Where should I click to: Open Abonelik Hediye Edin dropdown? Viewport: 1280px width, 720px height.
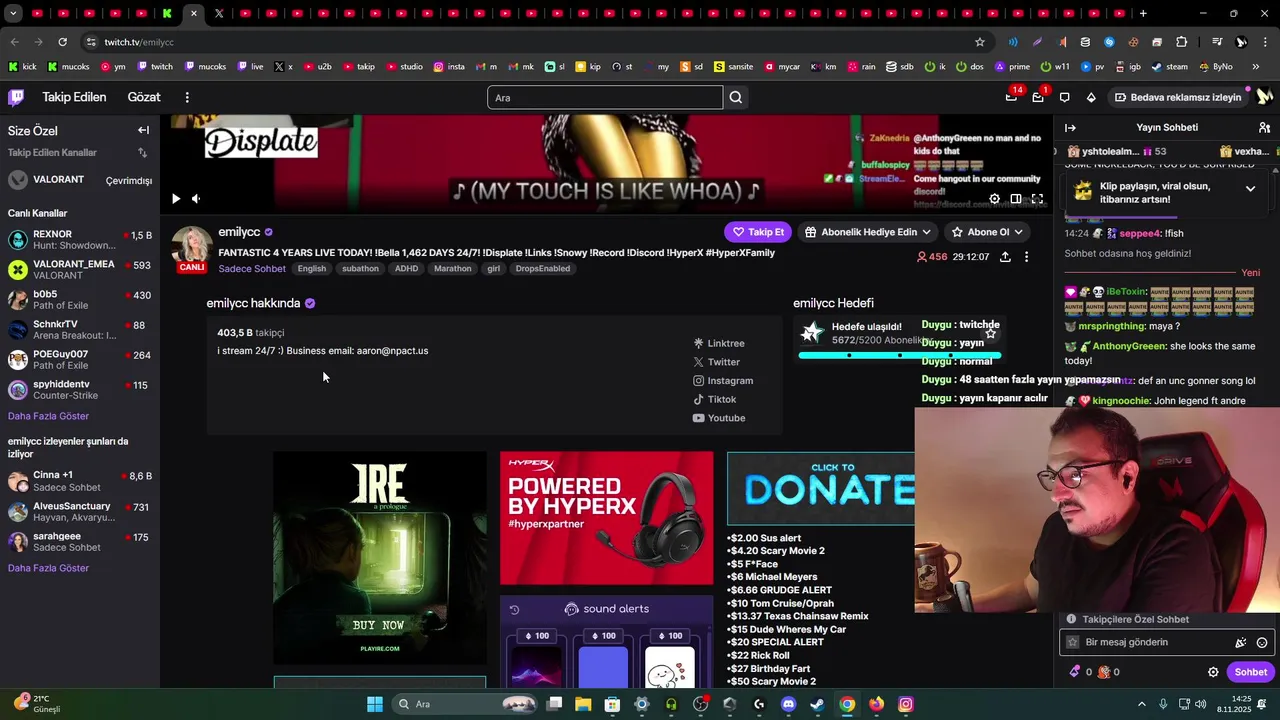click(x=868, y=232)
